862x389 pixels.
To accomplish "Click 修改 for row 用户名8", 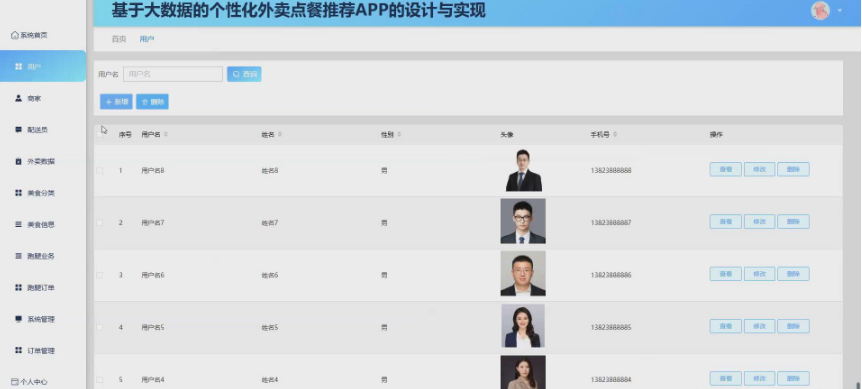I will [x=759, y=169].
